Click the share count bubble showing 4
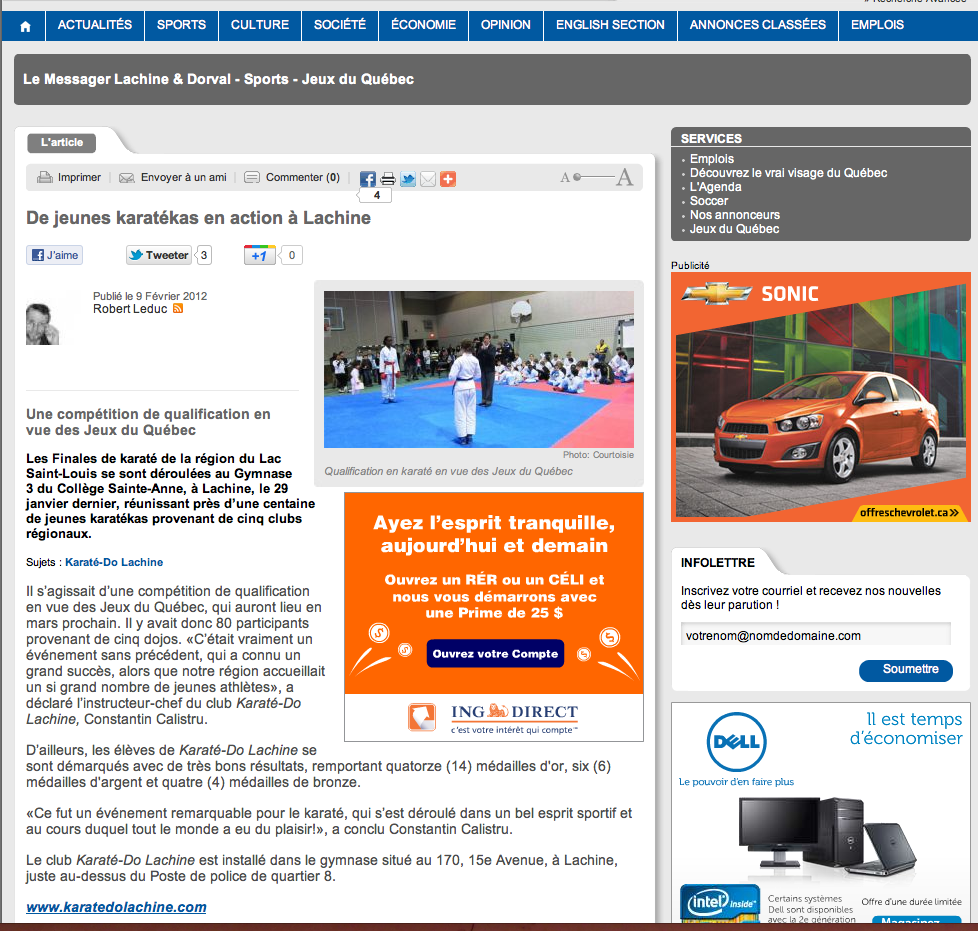 click(x=377, y=196)
